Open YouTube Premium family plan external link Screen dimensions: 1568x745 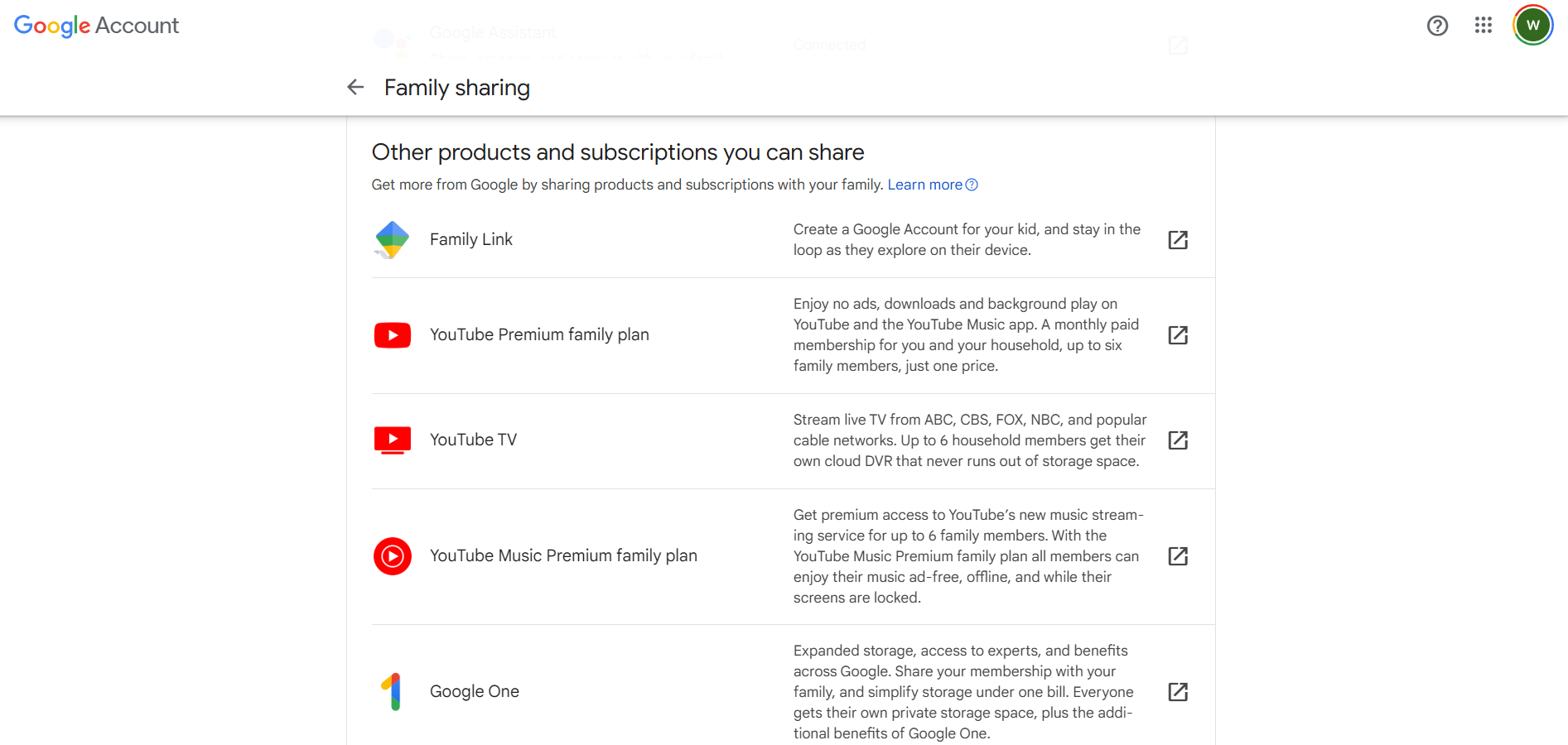(x=1178, y=335)
